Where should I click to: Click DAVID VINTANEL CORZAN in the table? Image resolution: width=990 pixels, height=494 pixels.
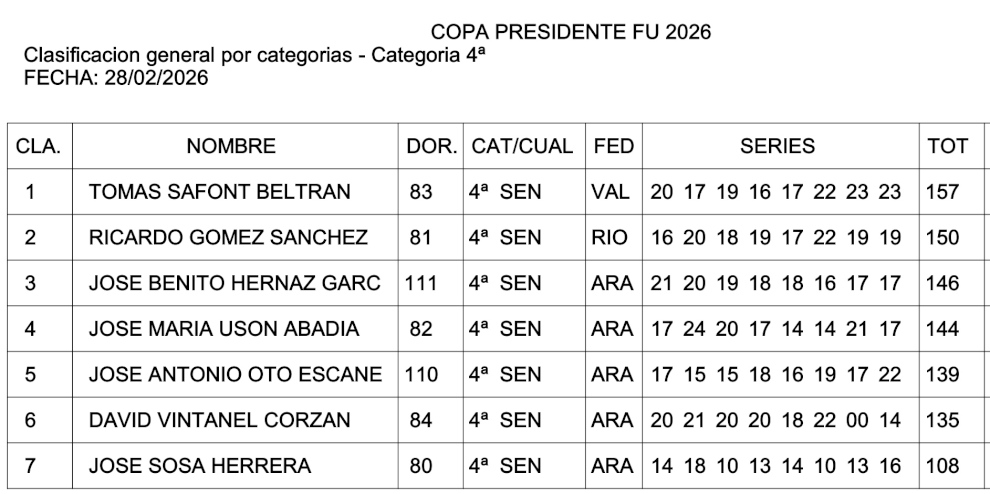(220, 420)
